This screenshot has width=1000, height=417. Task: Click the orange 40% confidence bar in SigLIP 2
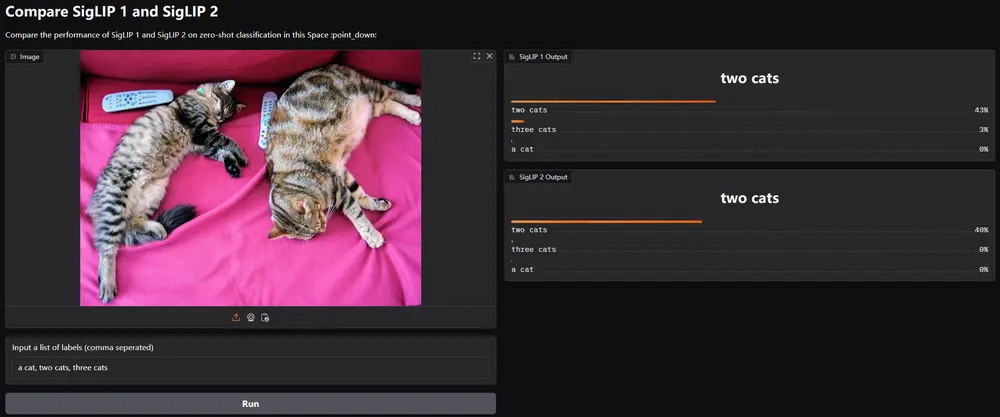tap(607, 221)
